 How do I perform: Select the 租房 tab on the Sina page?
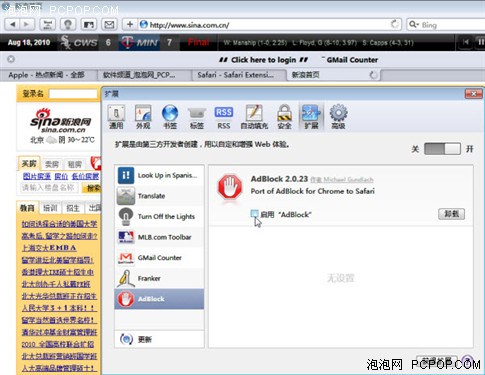tap(75, 164)
